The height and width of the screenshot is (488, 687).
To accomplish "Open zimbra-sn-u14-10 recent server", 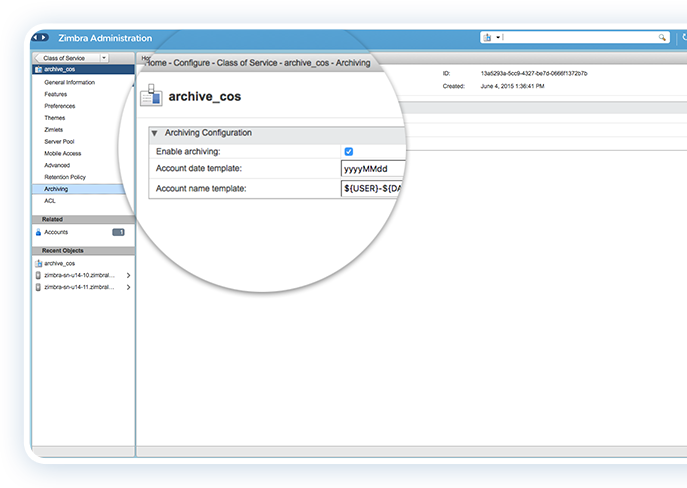I will coord(79,275).
